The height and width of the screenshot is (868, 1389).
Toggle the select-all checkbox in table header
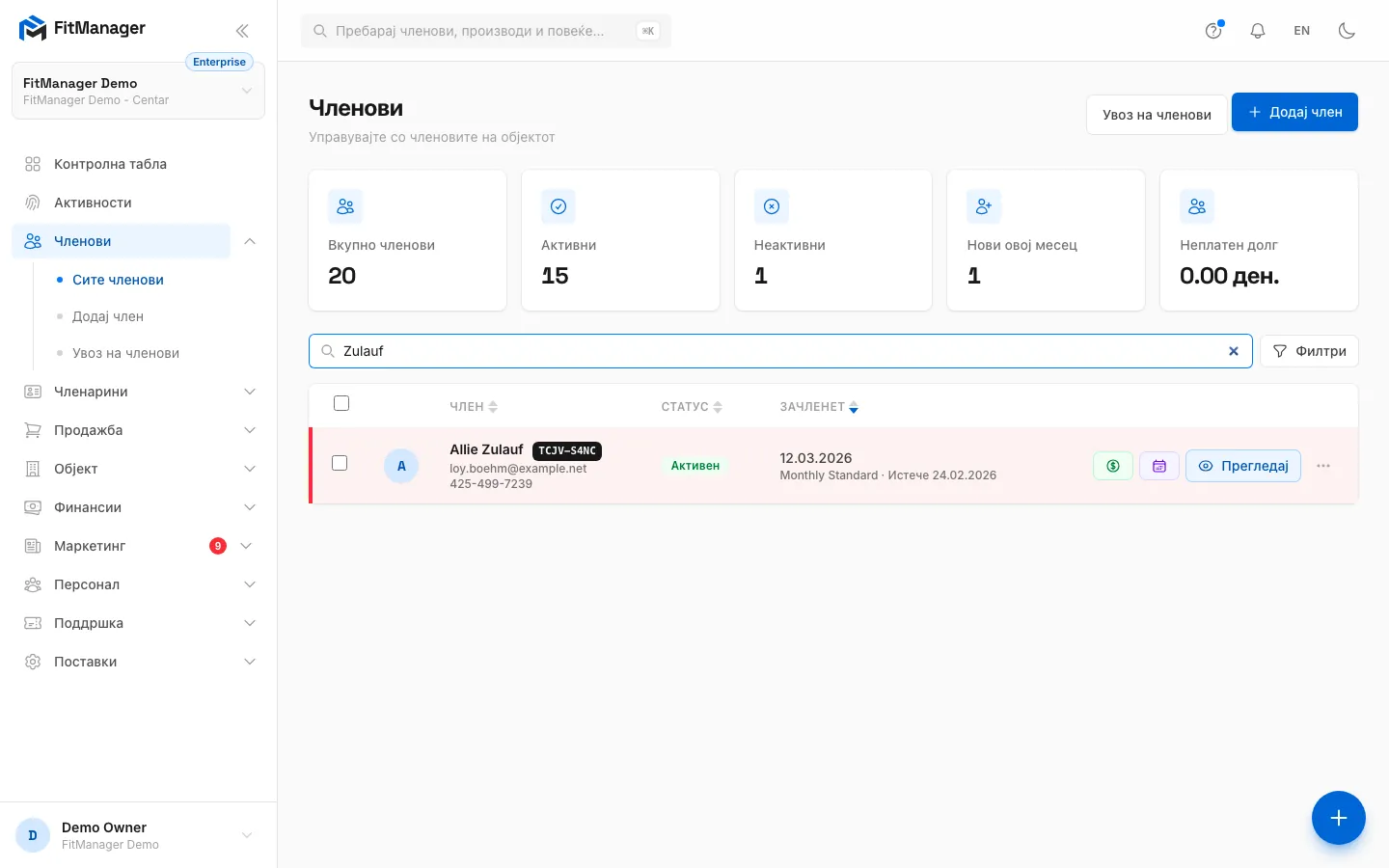click(x=341, y=403)
